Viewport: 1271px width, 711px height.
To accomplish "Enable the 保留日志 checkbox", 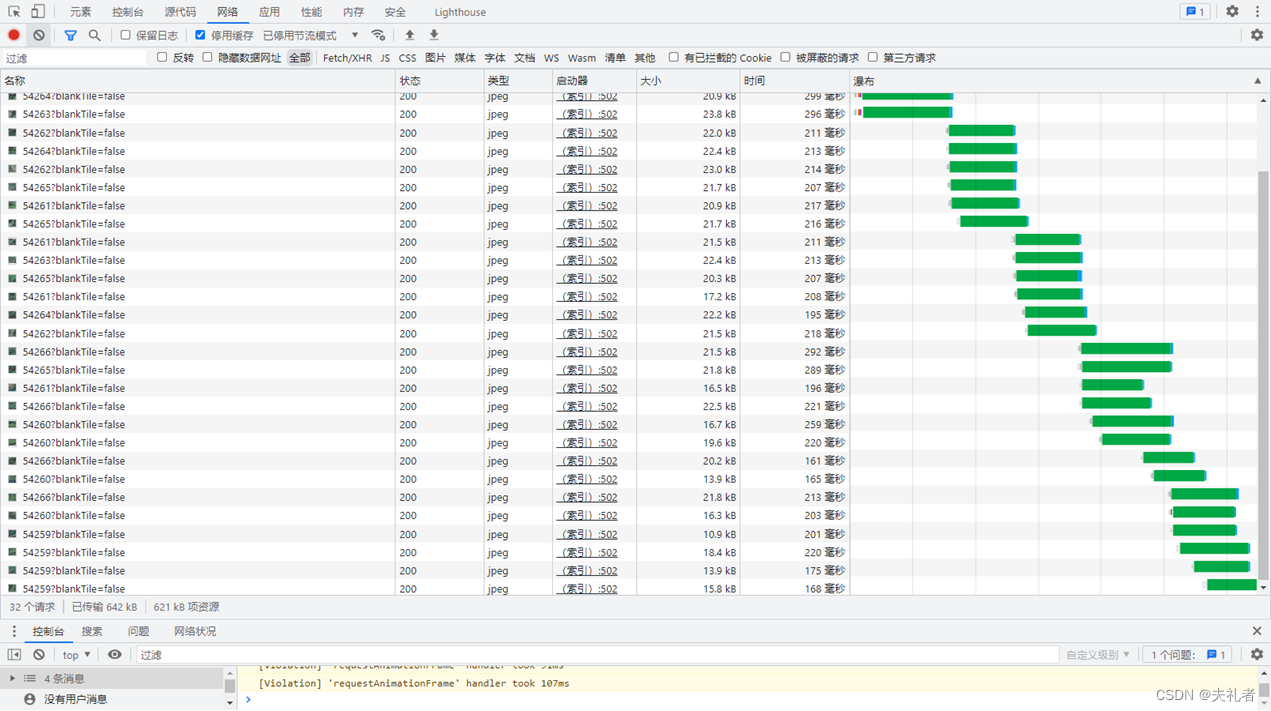I will (125, 35).
